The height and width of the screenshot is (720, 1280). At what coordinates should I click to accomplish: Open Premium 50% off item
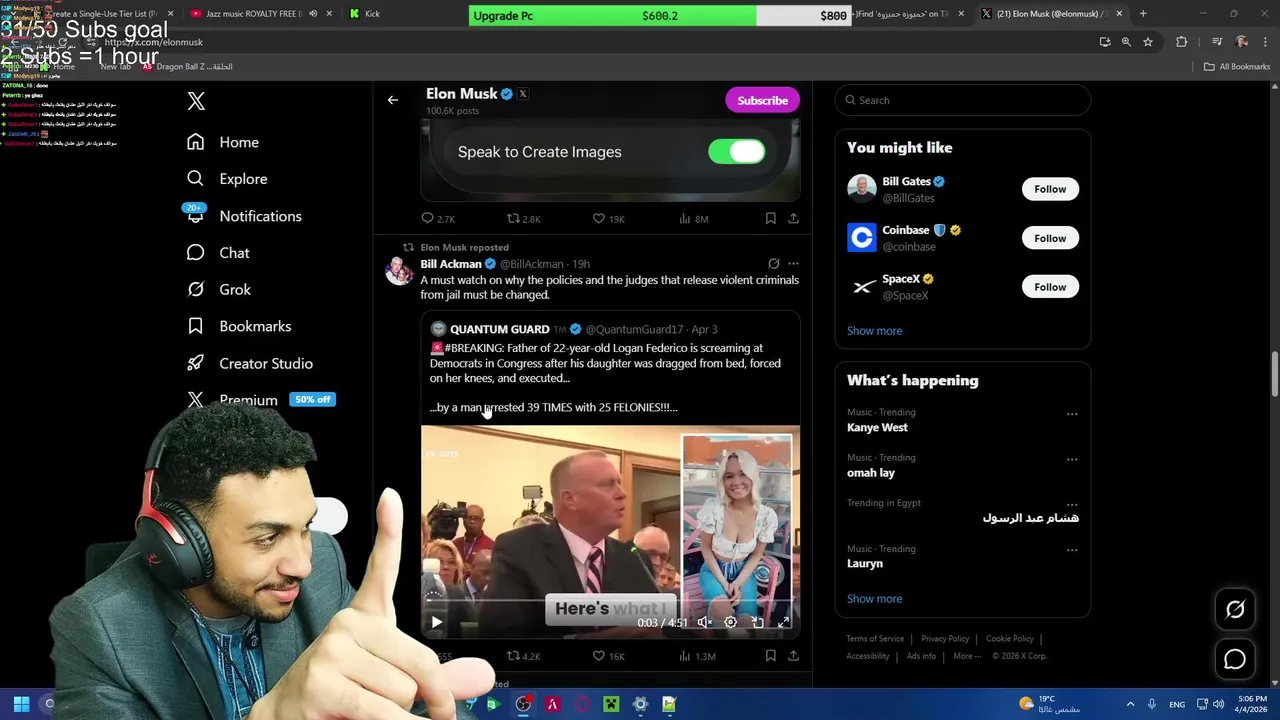coord(261,400)
